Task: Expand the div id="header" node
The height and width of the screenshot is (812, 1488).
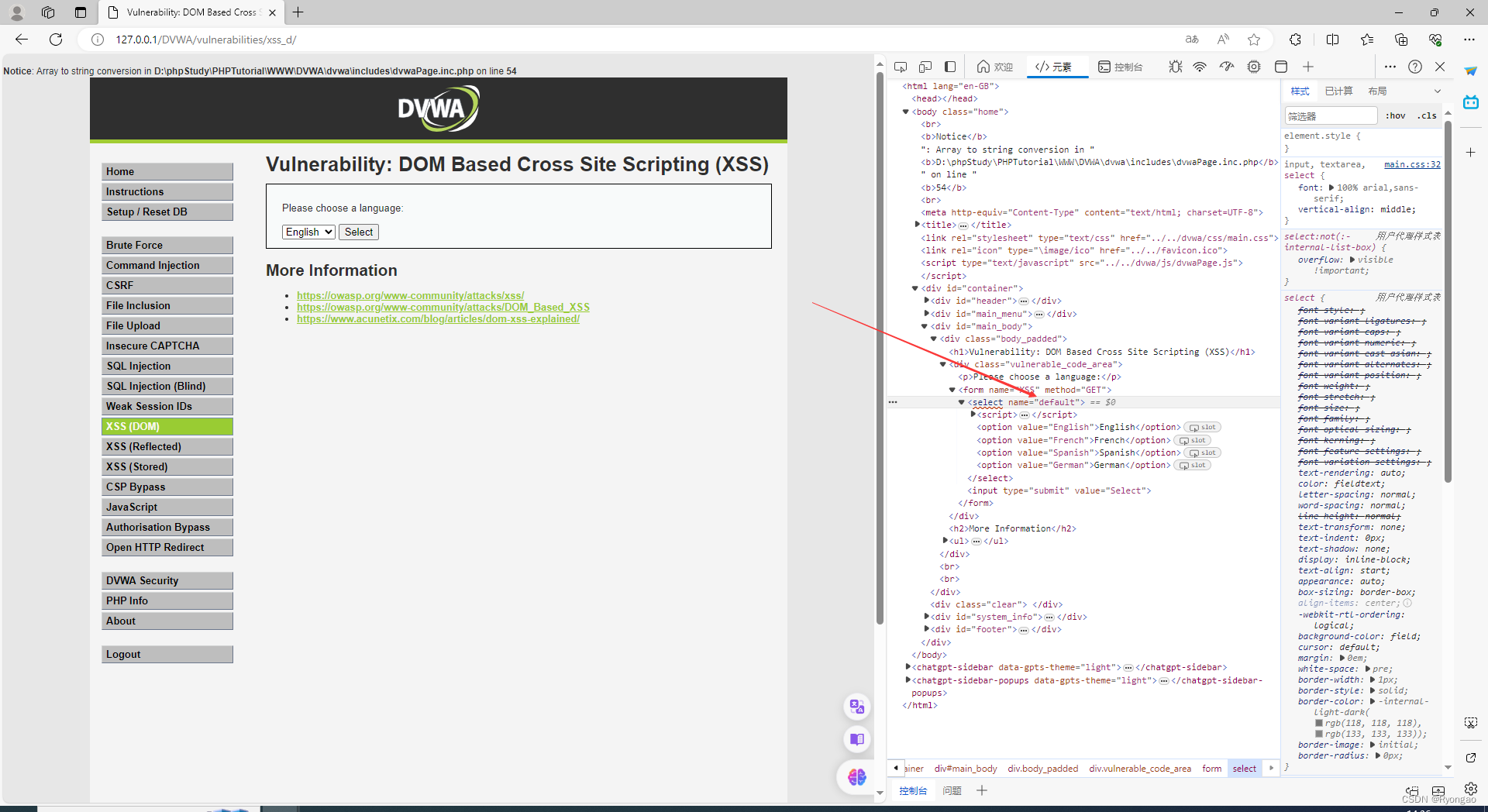Action: pos(926,301)
